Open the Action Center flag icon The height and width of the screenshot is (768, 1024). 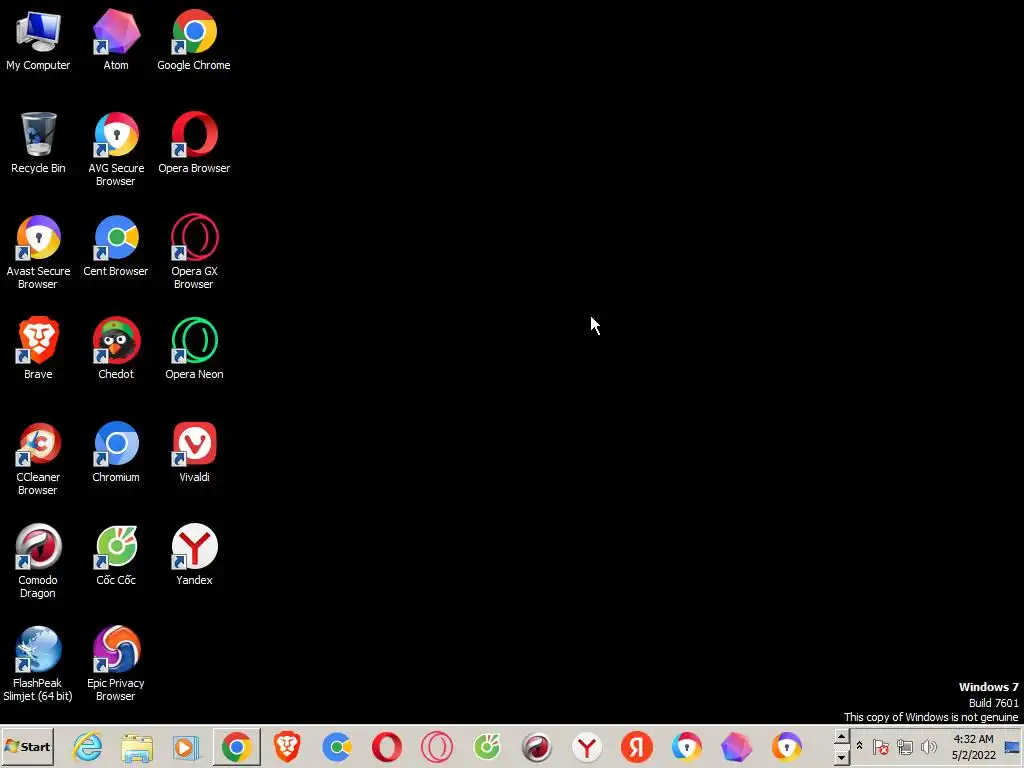(880, 746)
